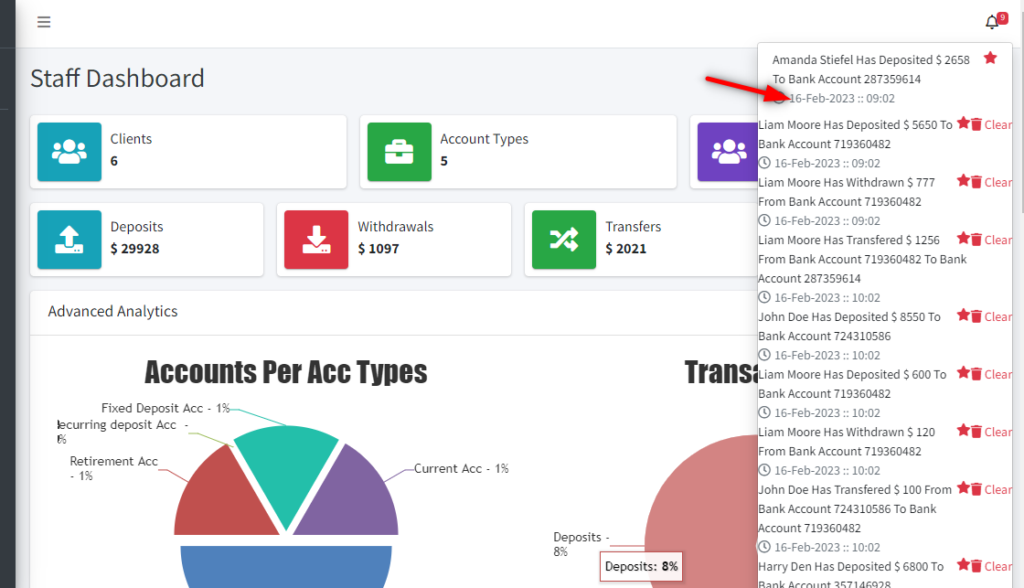Clear the Harry Den $6800 notification
The height and width of the screenshot is (588, 1024).
(x=998, y=566)
